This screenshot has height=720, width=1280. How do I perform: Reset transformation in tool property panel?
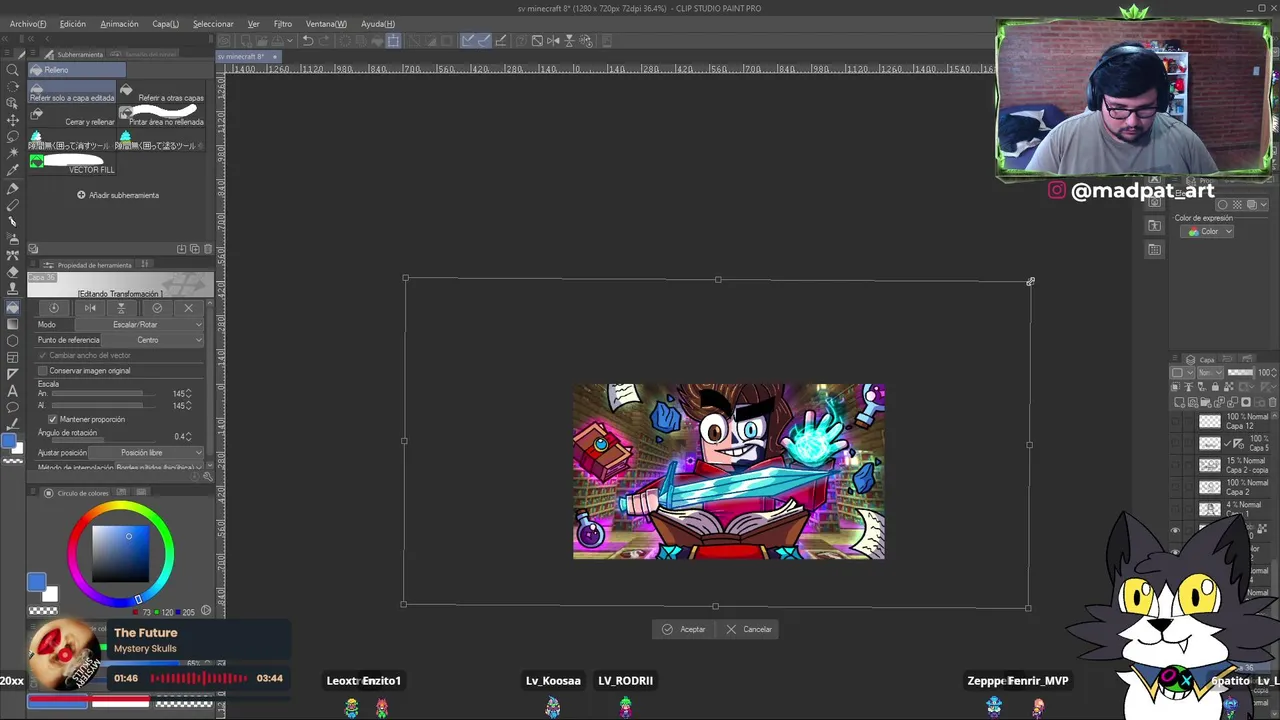pos(54,308)
